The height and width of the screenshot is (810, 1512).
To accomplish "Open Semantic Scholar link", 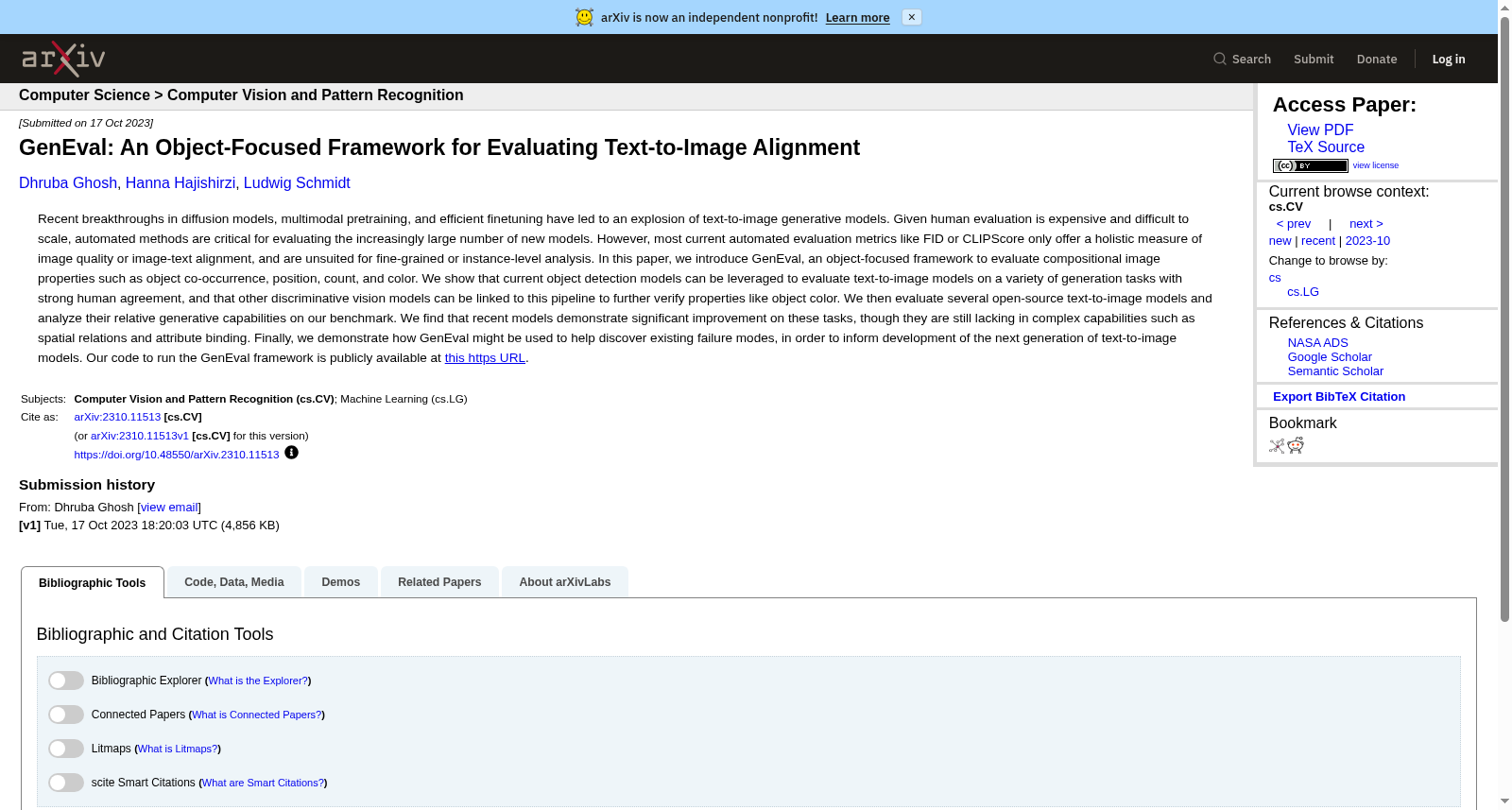I will (x=1335, y=371).
